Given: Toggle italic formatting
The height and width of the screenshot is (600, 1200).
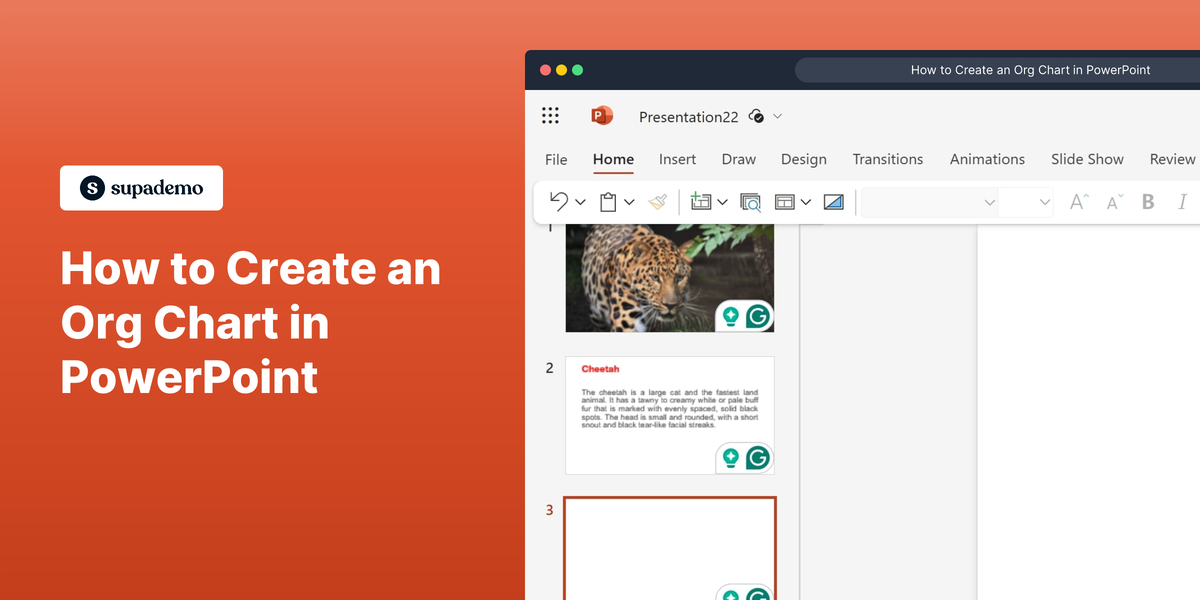Looking at the screenshot, I should pyautogui.click(x=1183, y=202).
